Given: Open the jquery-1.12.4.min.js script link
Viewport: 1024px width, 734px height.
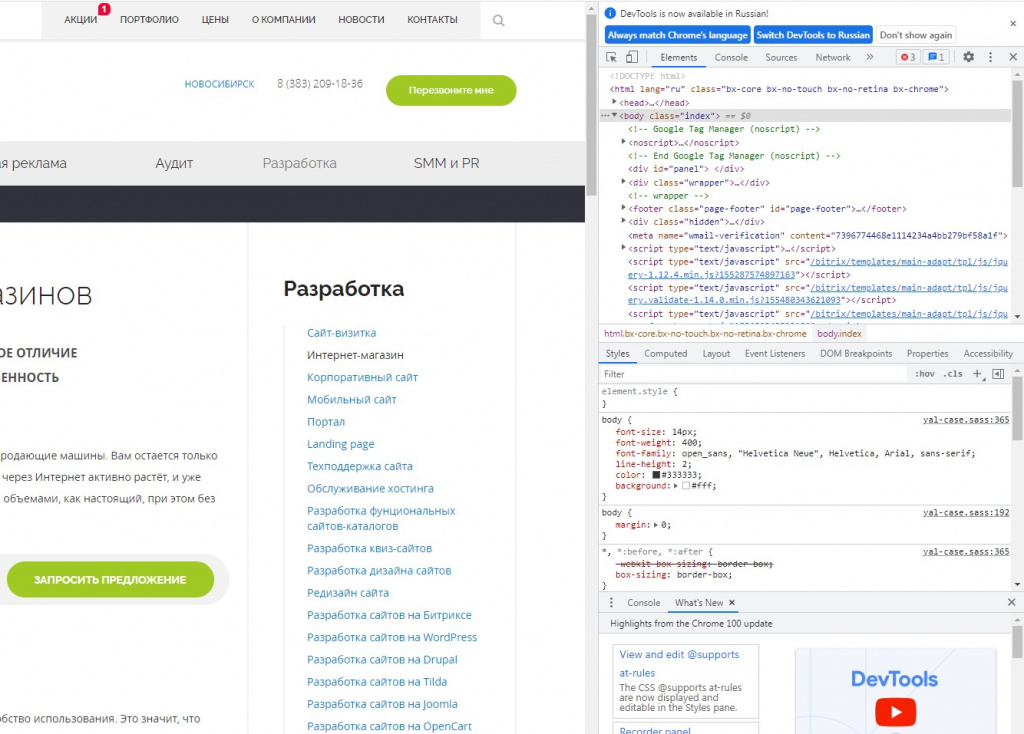Looking at the screenshot, I should 818,268.
